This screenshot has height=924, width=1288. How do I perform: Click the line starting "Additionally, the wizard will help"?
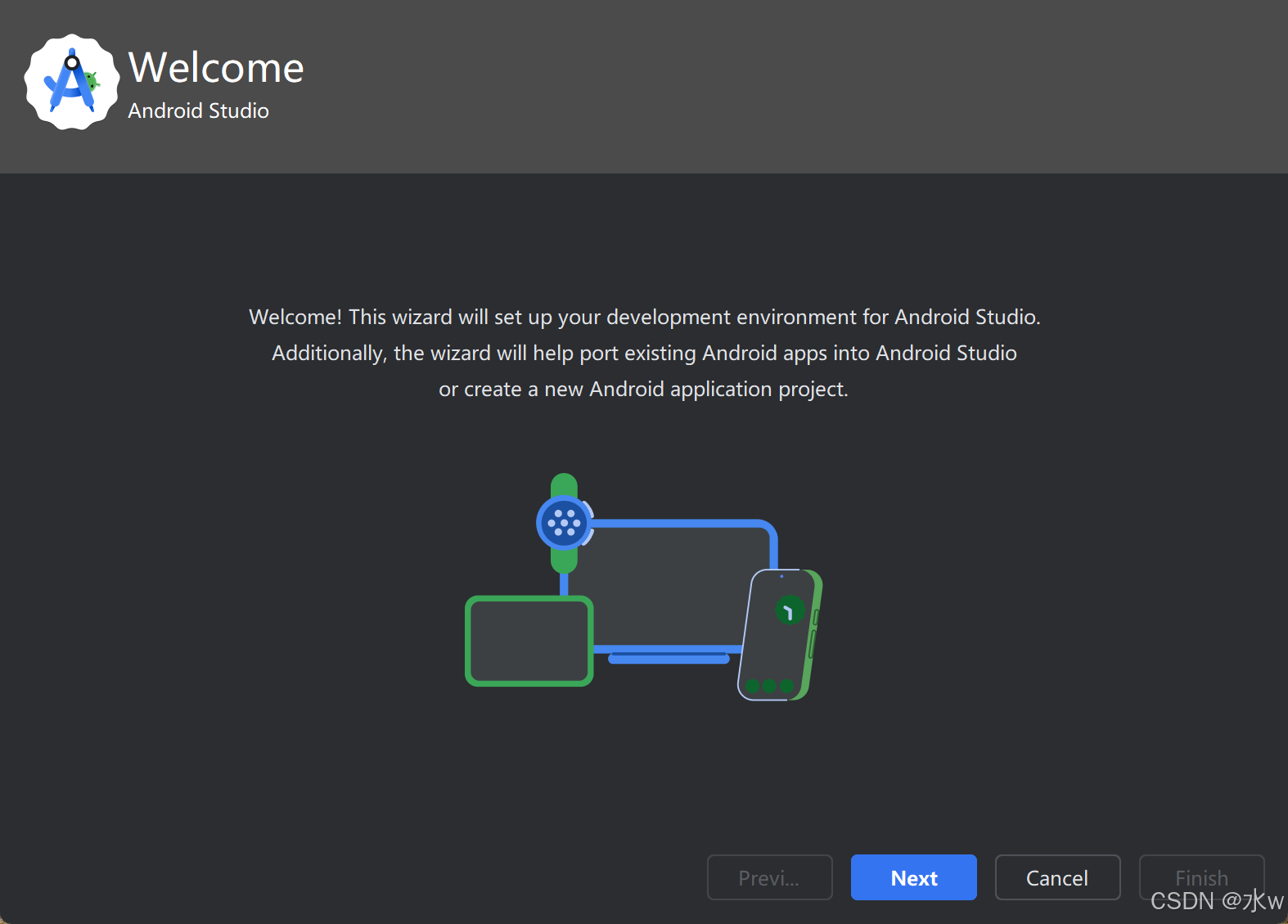pos(645,353)
